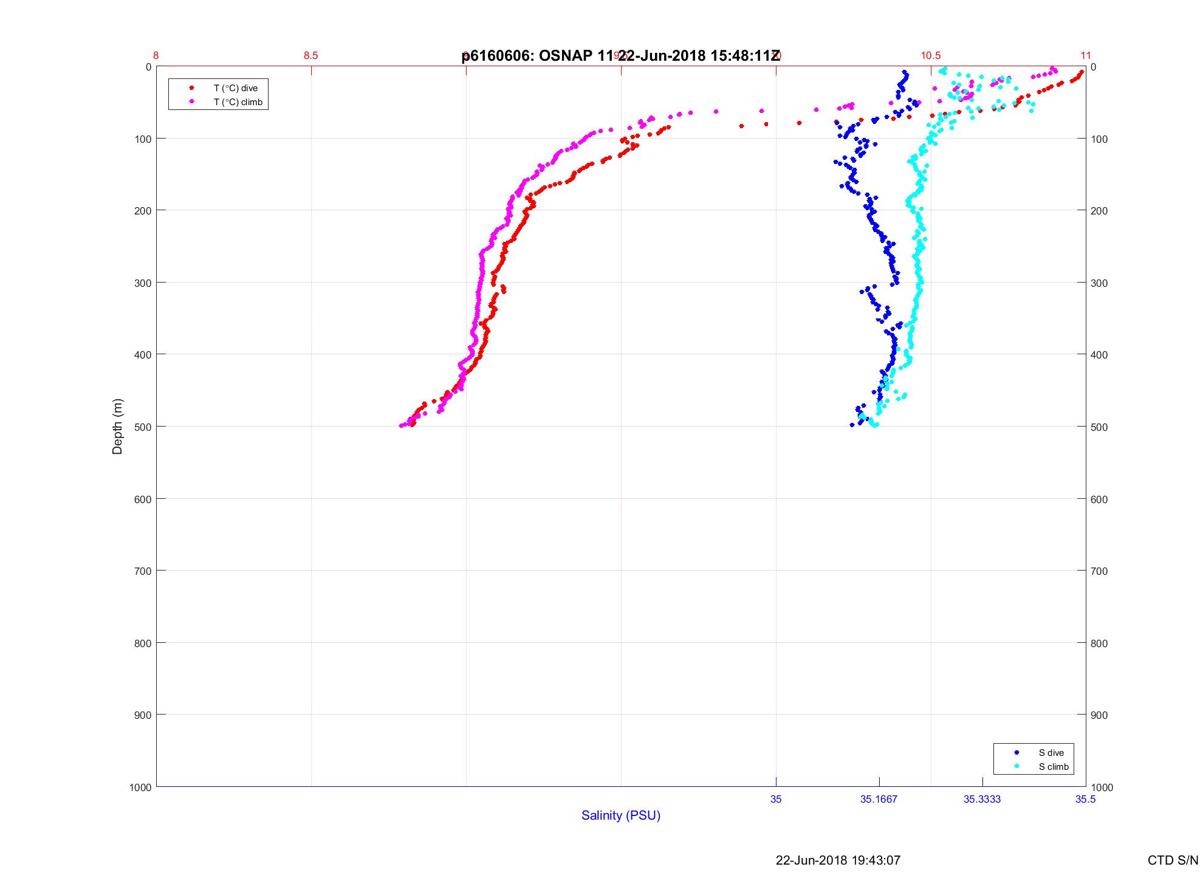Click blue marker beside 'S dive'
The width and height of the screenshot is (1200, 885).
pos(1017,752)
